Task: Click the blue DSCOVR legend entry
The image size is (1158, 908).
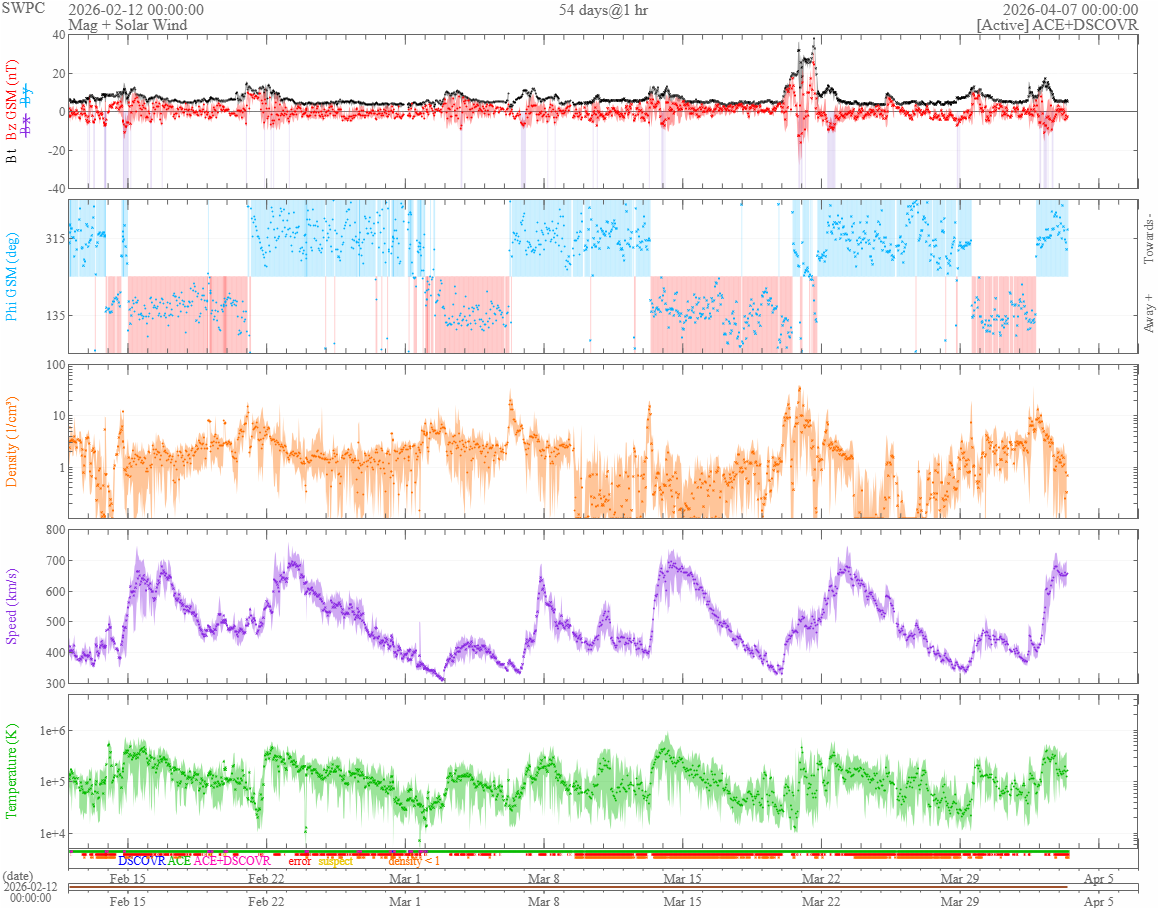Action: (x=141, y=860)
